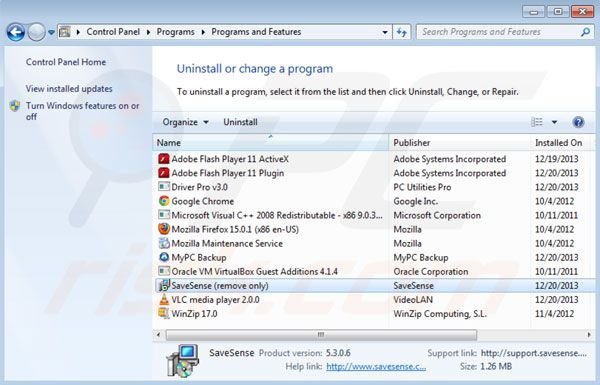This screenshot has width=600, height=385.
Task: Open View installed updates link
Action: point(69,88)
